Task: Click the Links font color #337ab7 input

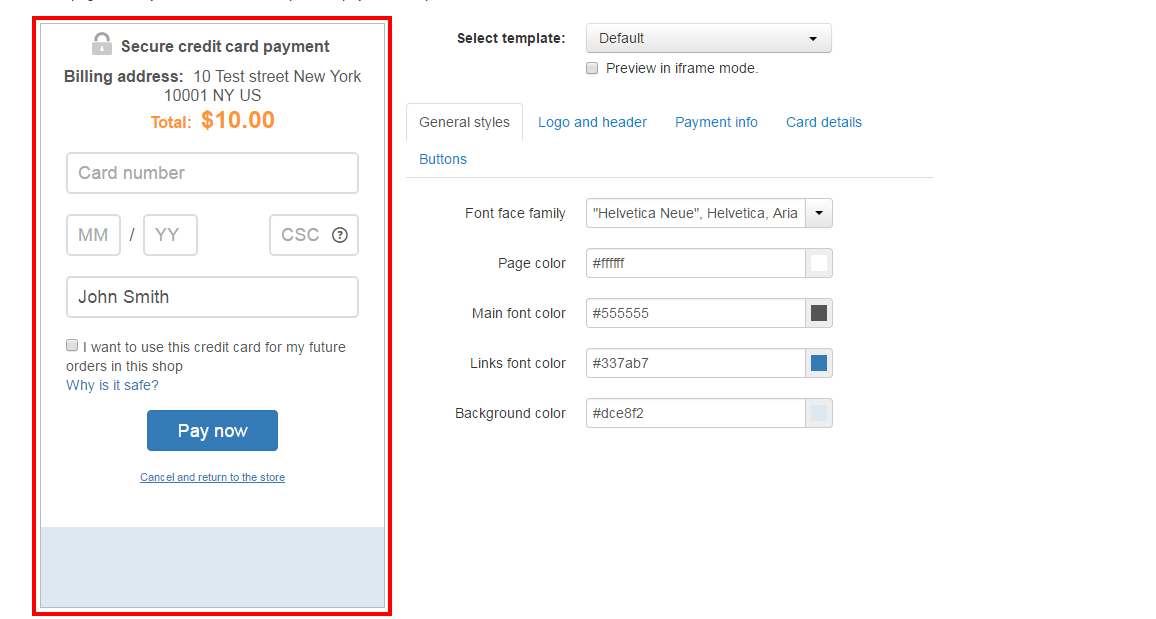Action: [x=696, y=363]
